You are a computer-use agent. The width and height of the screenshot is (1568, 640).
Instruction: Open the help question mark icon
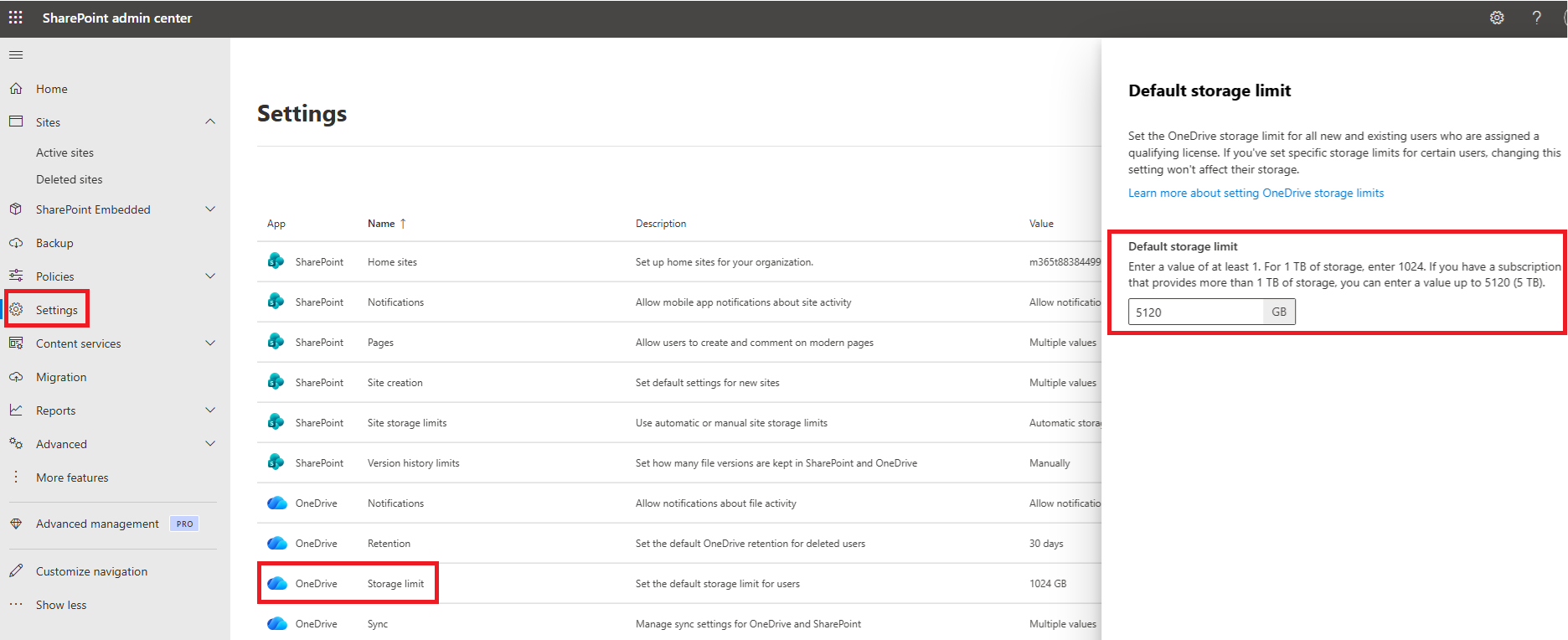coord(1537,18)
